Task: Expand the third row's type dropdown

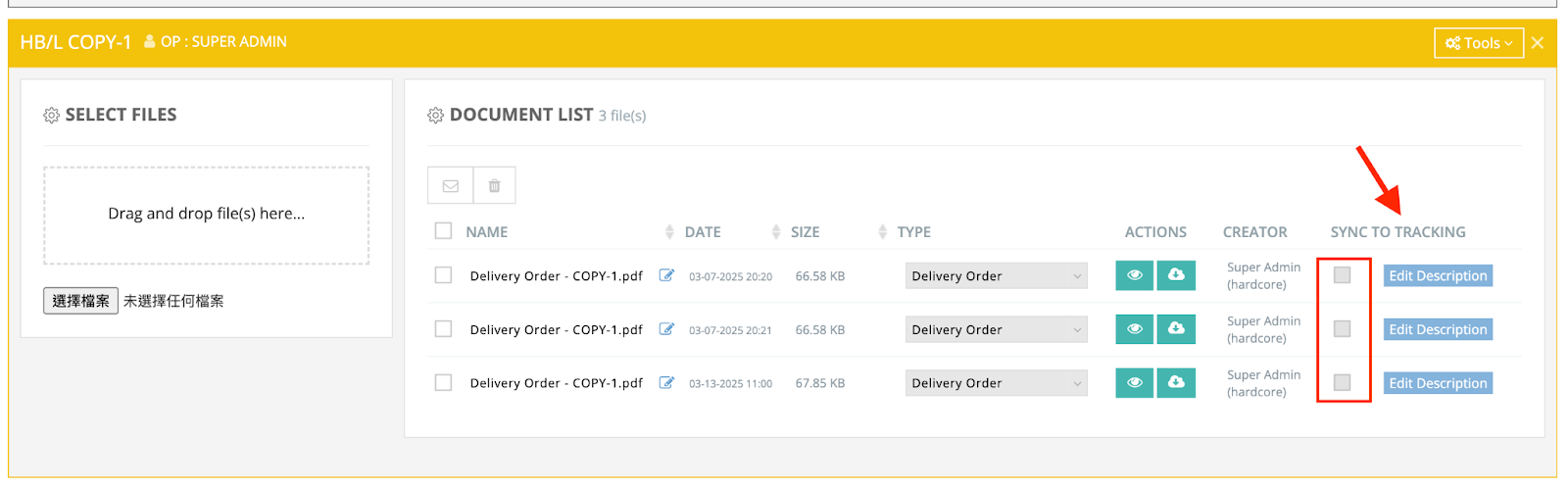Action: point(996,384)
